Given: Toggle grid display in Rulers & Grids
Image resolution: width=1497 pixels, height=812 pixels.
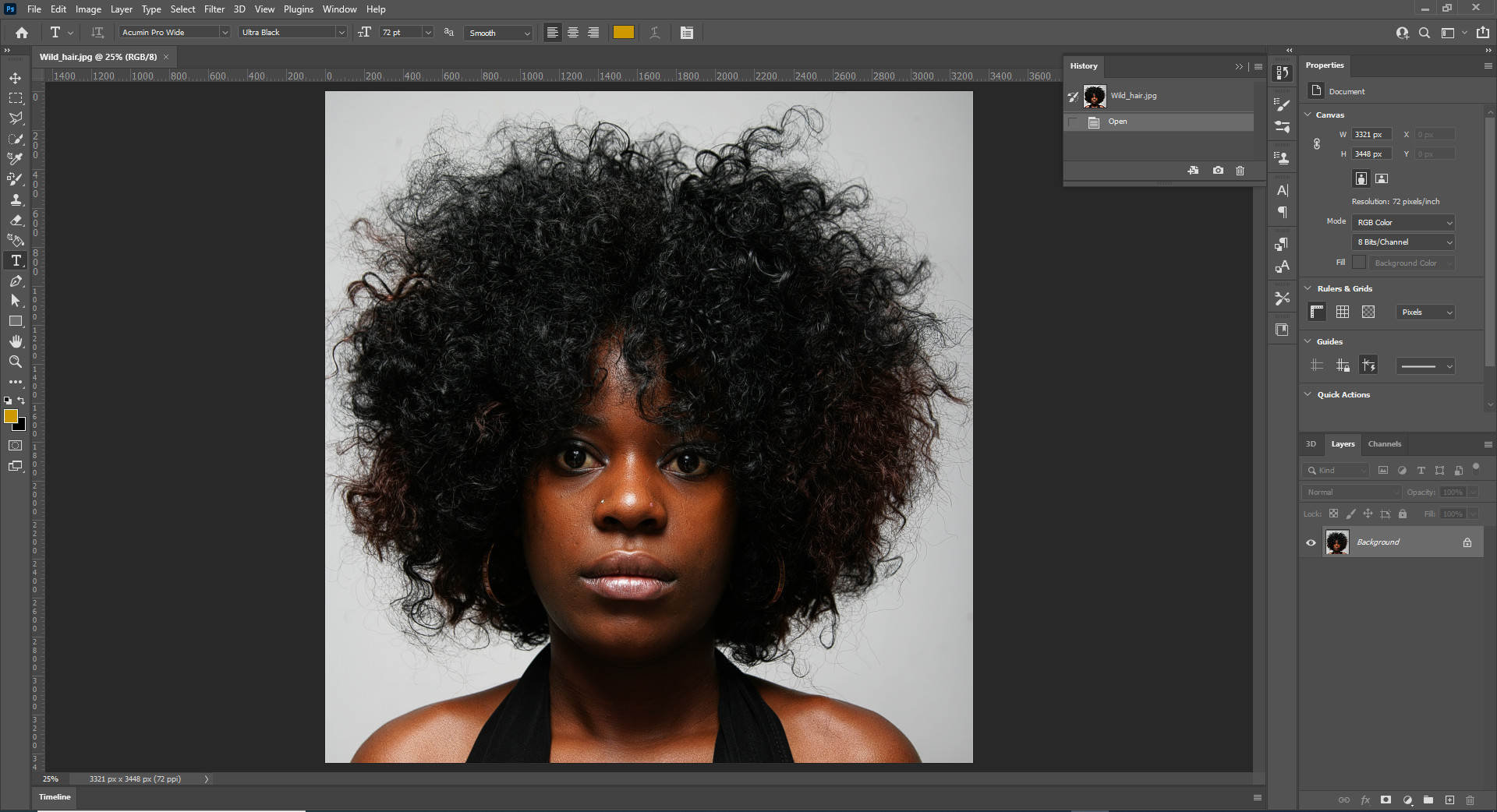Looking at the screenshot, I should click(x=1342, y=312).
